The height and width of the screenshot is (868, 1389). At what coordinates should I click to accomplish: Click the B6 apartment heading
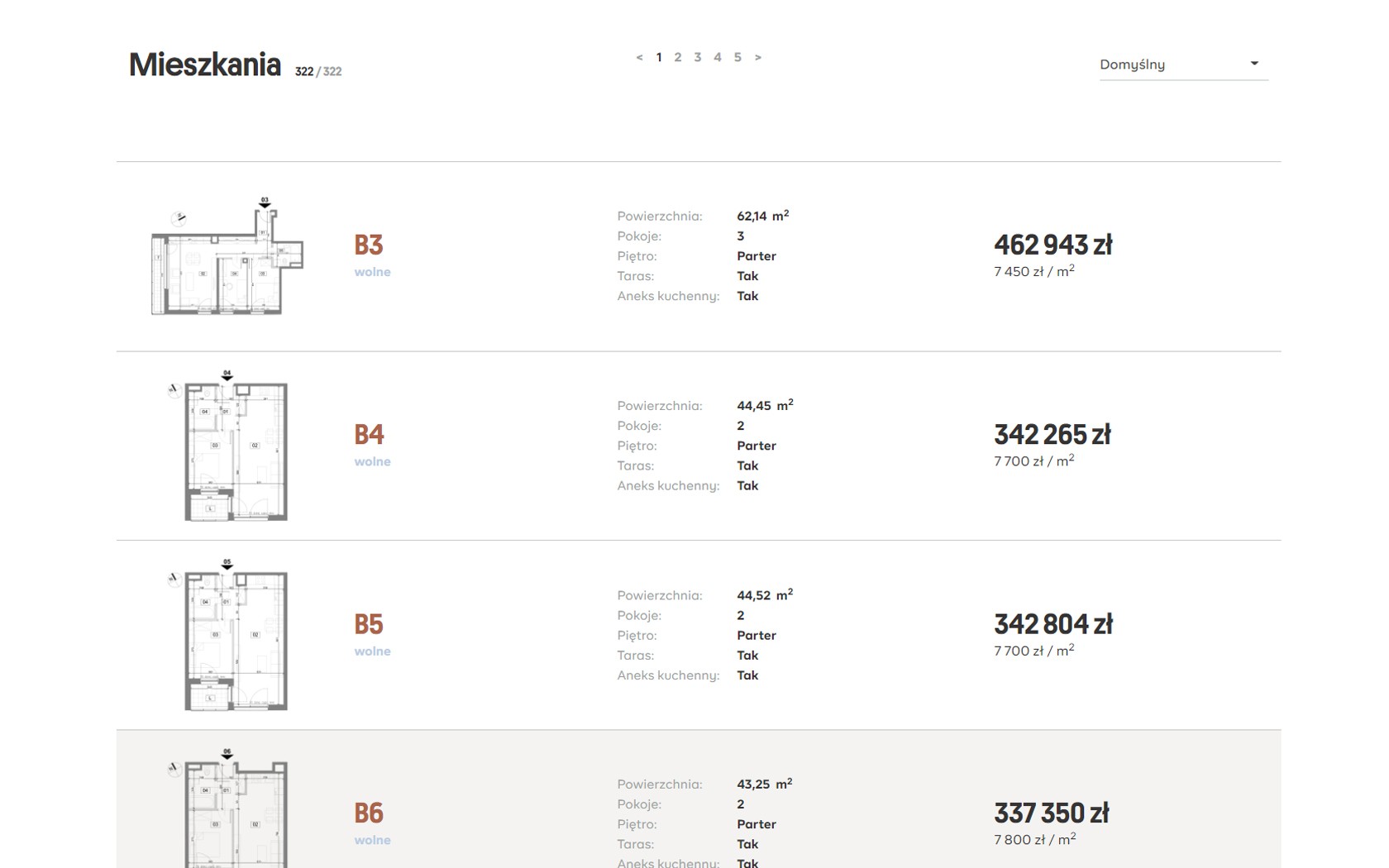pyautogui.click(x=369, y=813)
